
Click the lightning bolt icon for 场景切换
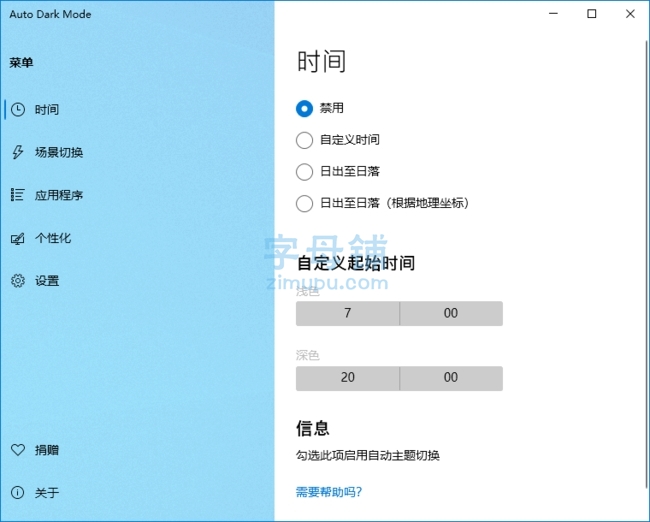click(17, 152)
